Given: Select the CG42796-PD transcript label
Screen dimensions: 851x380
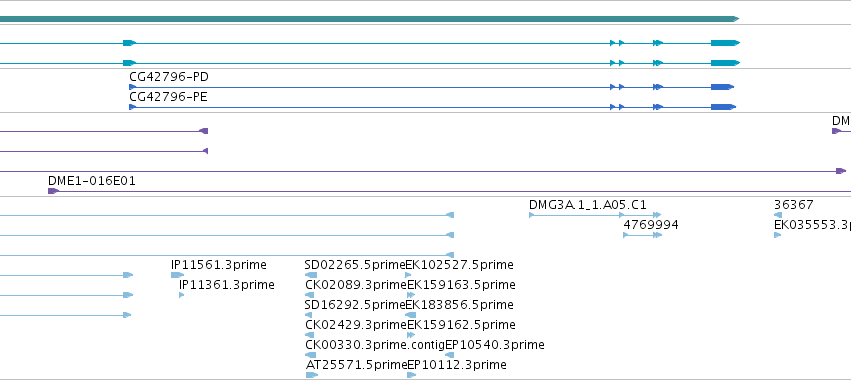Looking at the screenshot, I should [x=169, y=77].
